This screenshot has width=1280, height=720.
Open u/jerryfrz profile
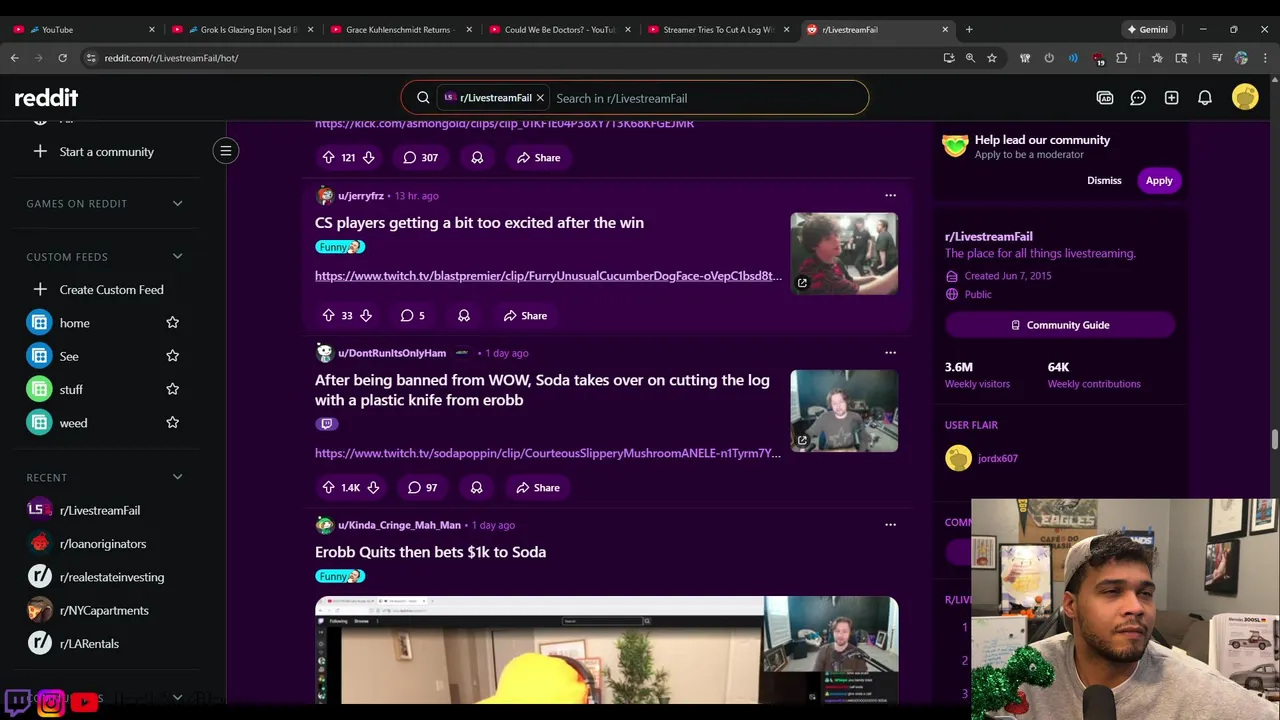(361, 196)
